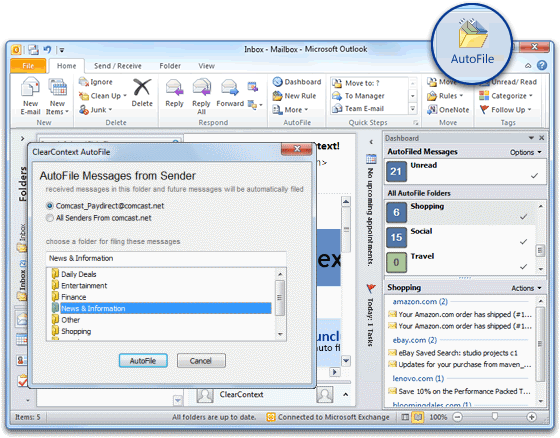Click the Move to: ? quick step
The height and width of the screenshot is (438, 560).
coord(356,83)
